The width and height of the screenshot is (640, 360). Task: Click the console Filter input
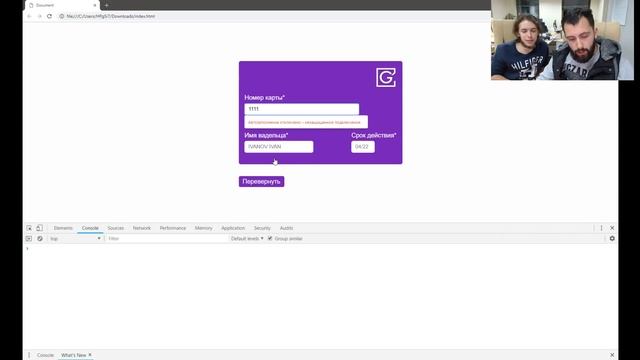click(167, 239)
